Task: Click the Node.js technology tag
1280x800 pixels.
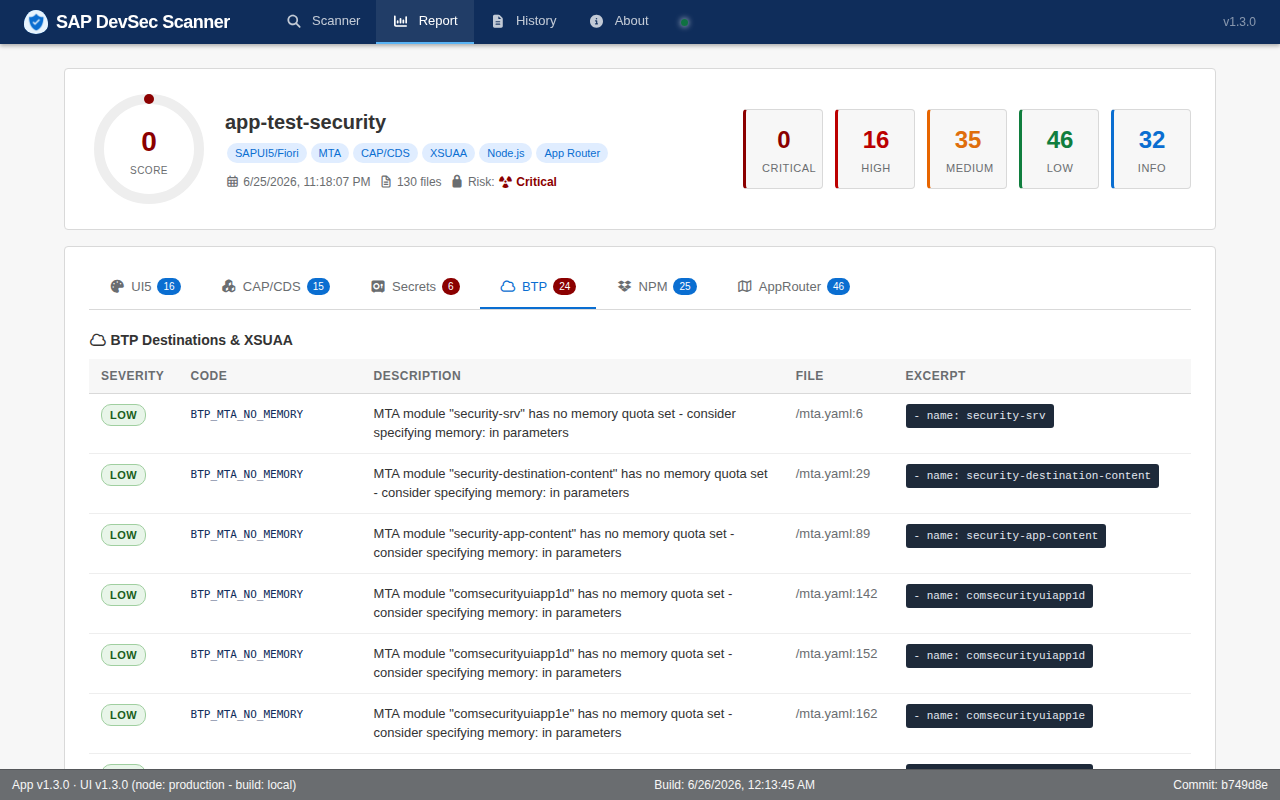Action: (506, 153)
